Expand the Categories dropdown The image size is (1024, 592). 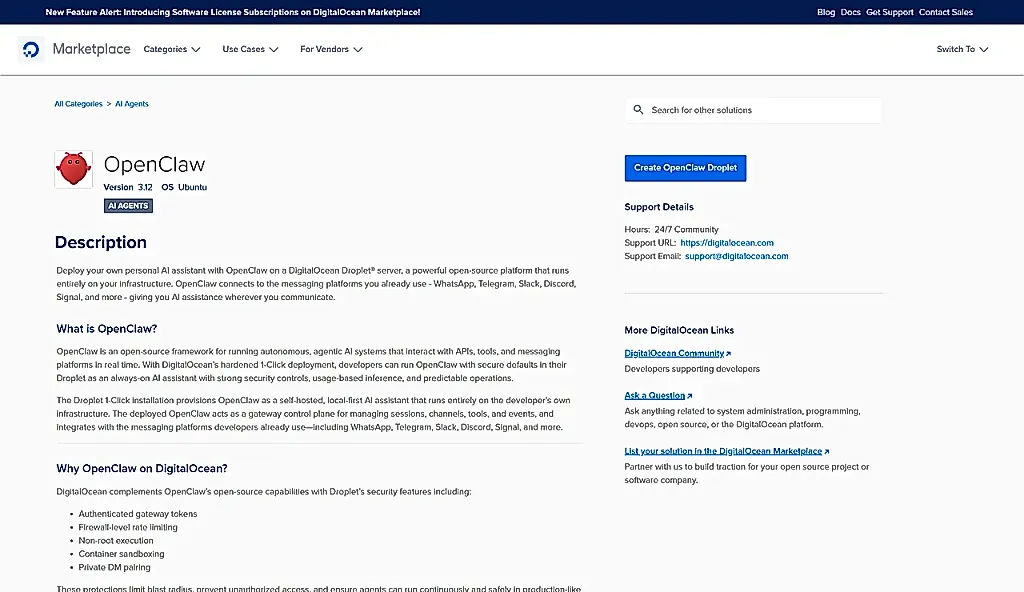click(x=172, y=49)
